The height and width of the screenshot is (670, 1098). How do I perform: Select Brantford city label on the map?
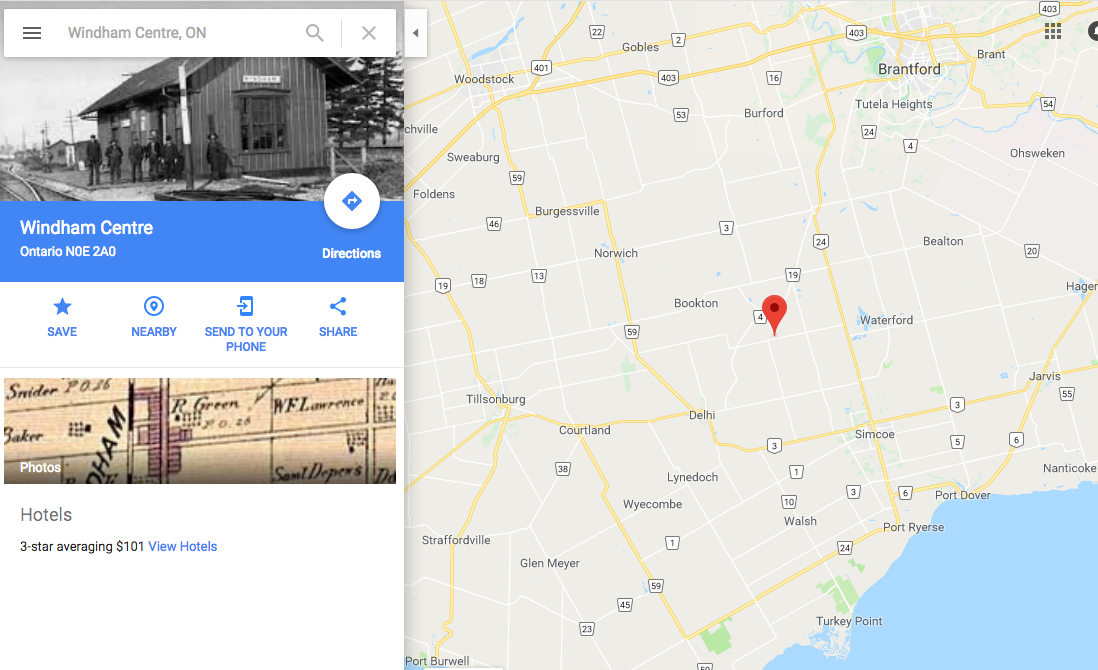909,69
